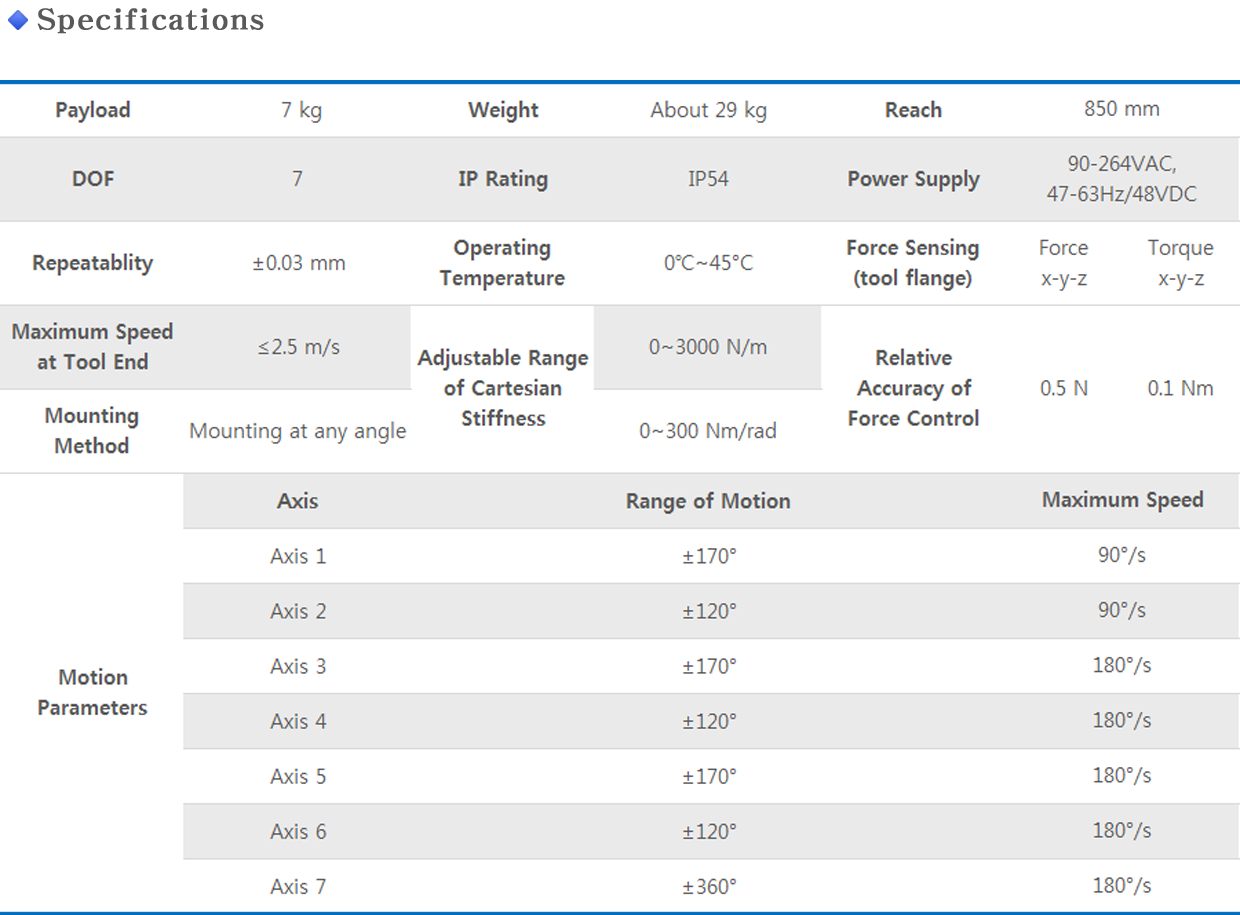This screenshot has width=1240, height=915.
Task: Select the 850 mm reach value
Action: (1122, 109)
